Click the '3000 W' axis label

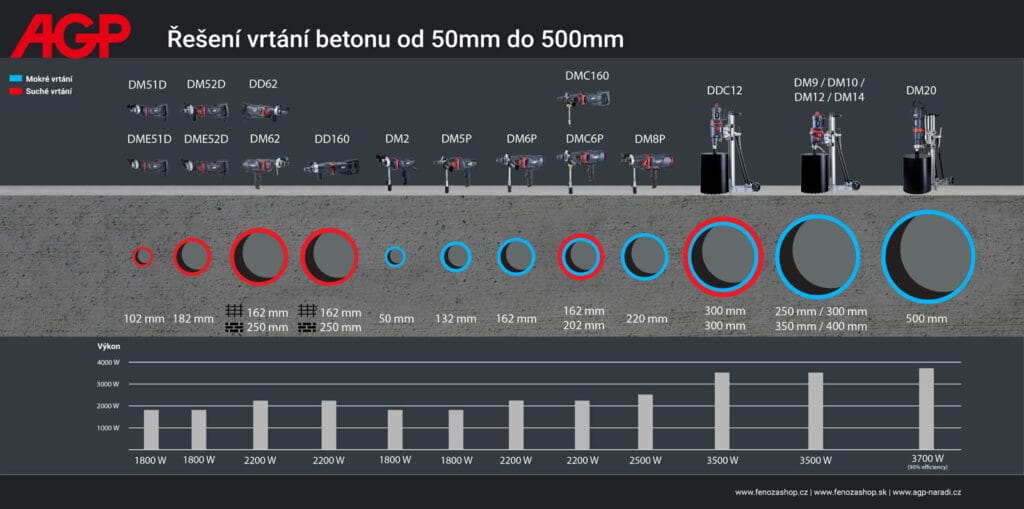(x=108, y=384)
